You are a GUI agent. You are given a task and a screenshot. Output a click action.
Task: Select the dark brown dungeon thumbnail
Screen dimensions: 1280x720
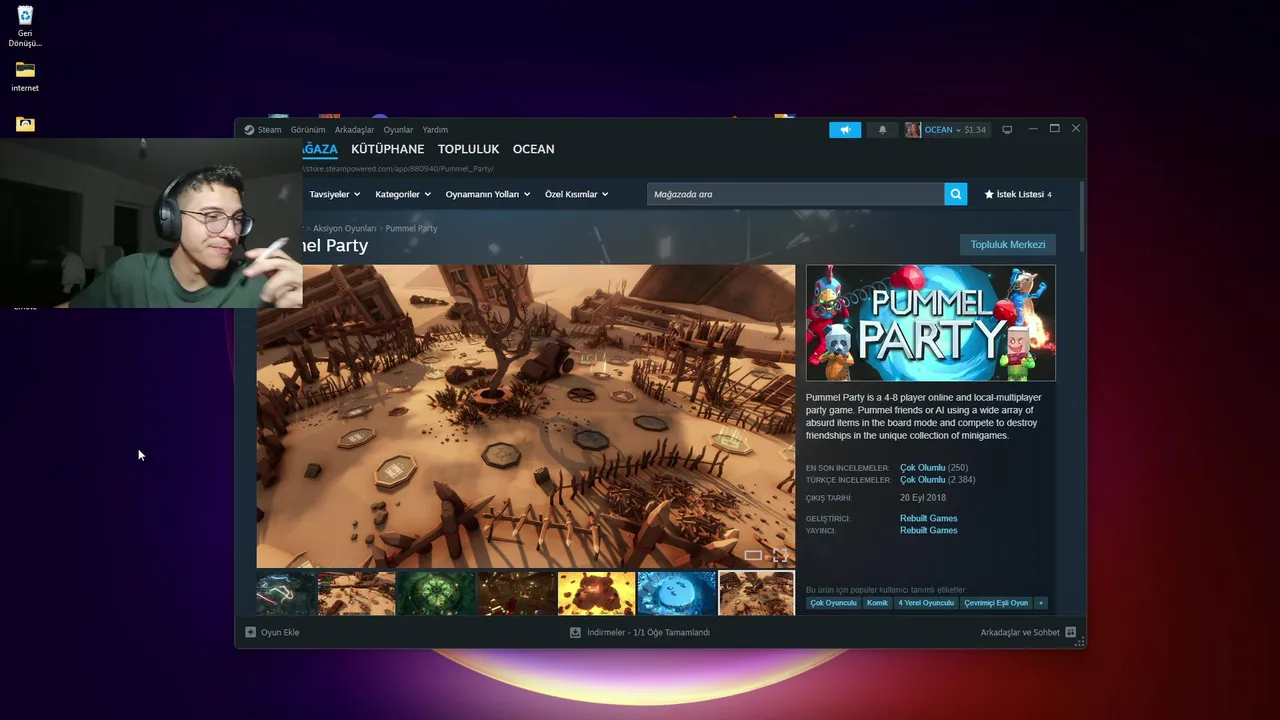517,593
